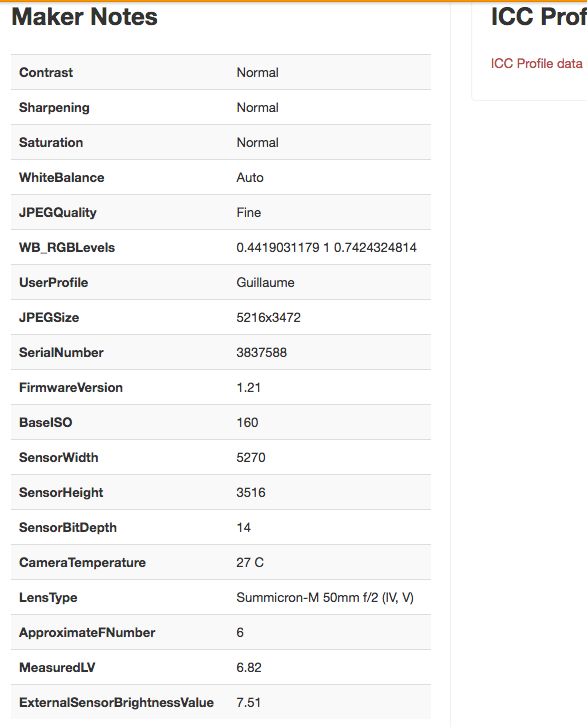Image resolution: width=587 pixels, height=727 pixels.
Task: Click the ExternalSensorBrightnessValue label
Action: click(x=116, y=703)
